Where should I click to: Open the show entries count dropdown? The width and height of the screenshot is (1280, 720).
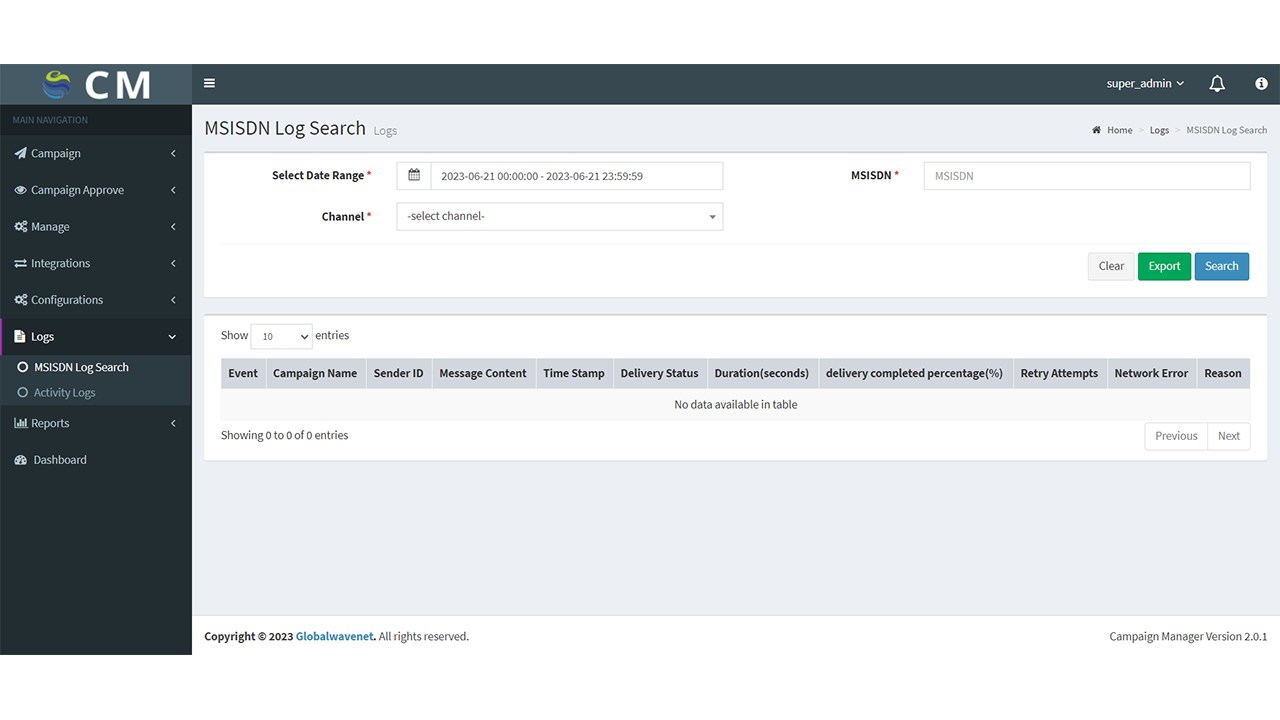point(281,337)
